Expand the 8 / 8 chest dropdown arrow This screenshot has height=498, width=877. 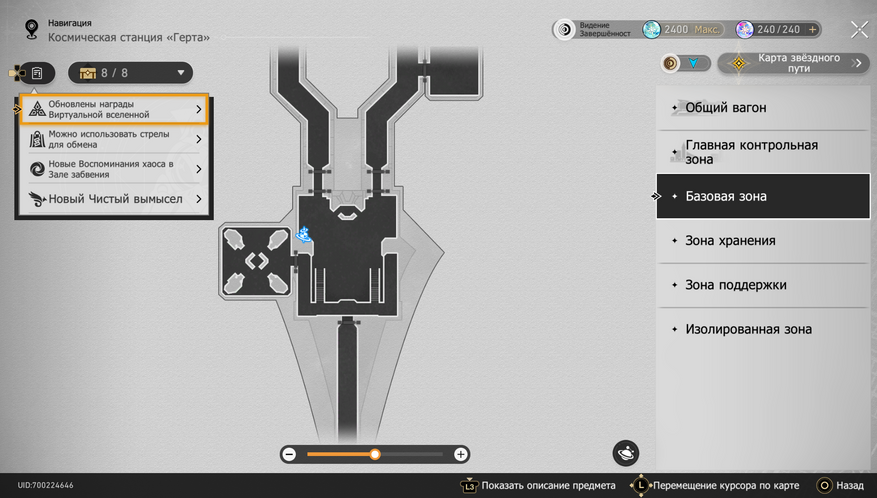(180, 73)
